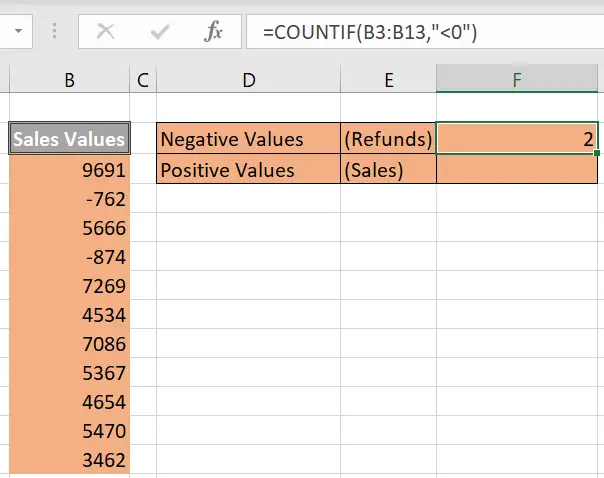Image resolution: width=604 pixels, height=478 pixels.
Task: Select the (Sales) cell
Action: click(x=388, y=169)
